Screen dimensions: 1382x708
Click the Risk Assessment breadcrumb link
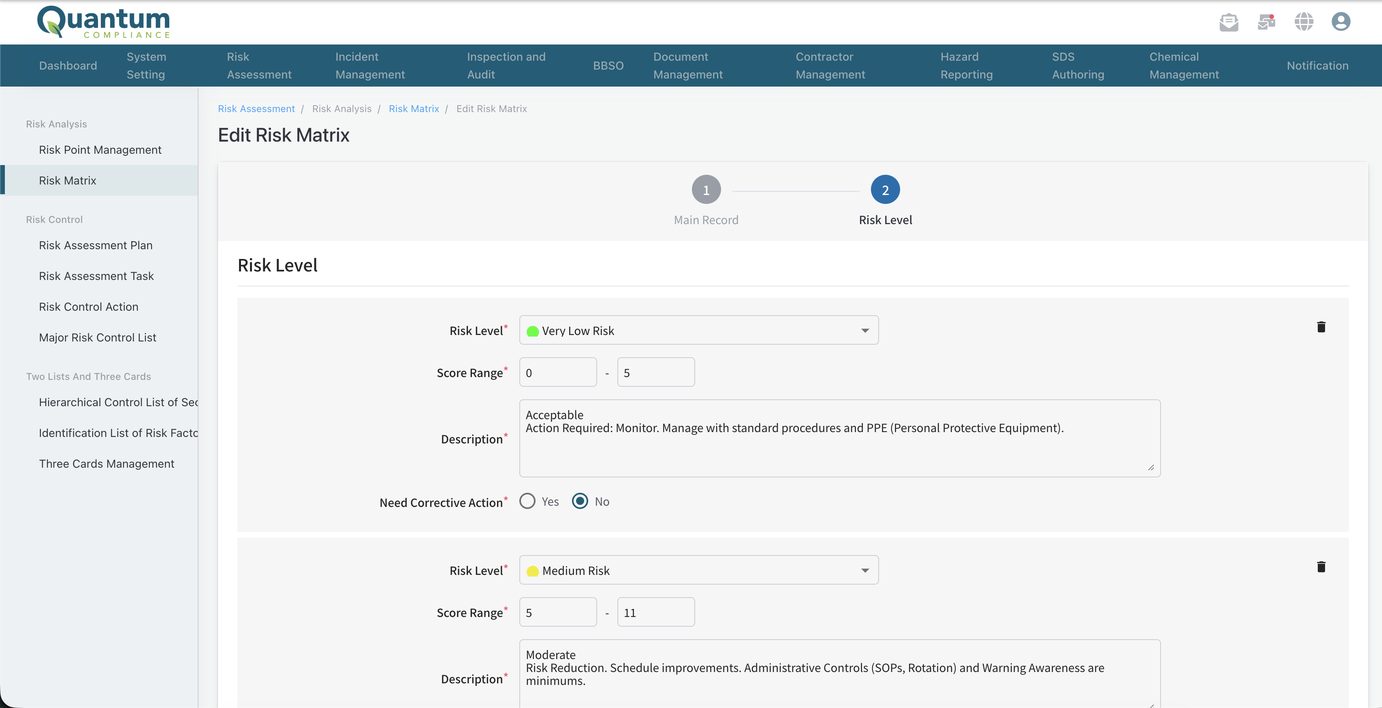coord(256,108)
